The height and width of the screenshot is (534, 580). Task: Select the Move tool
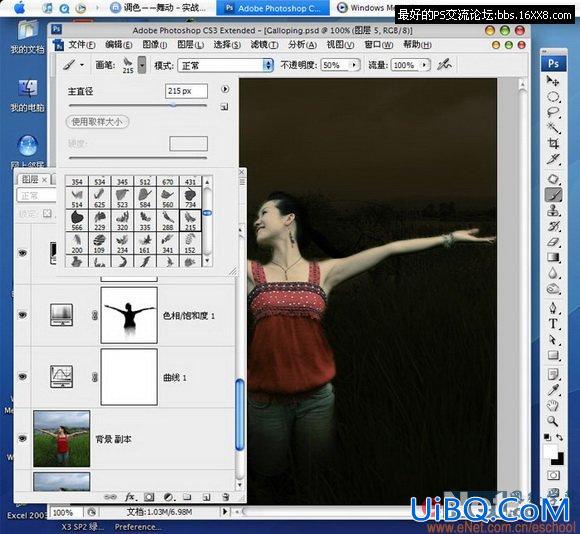(553, 81)
